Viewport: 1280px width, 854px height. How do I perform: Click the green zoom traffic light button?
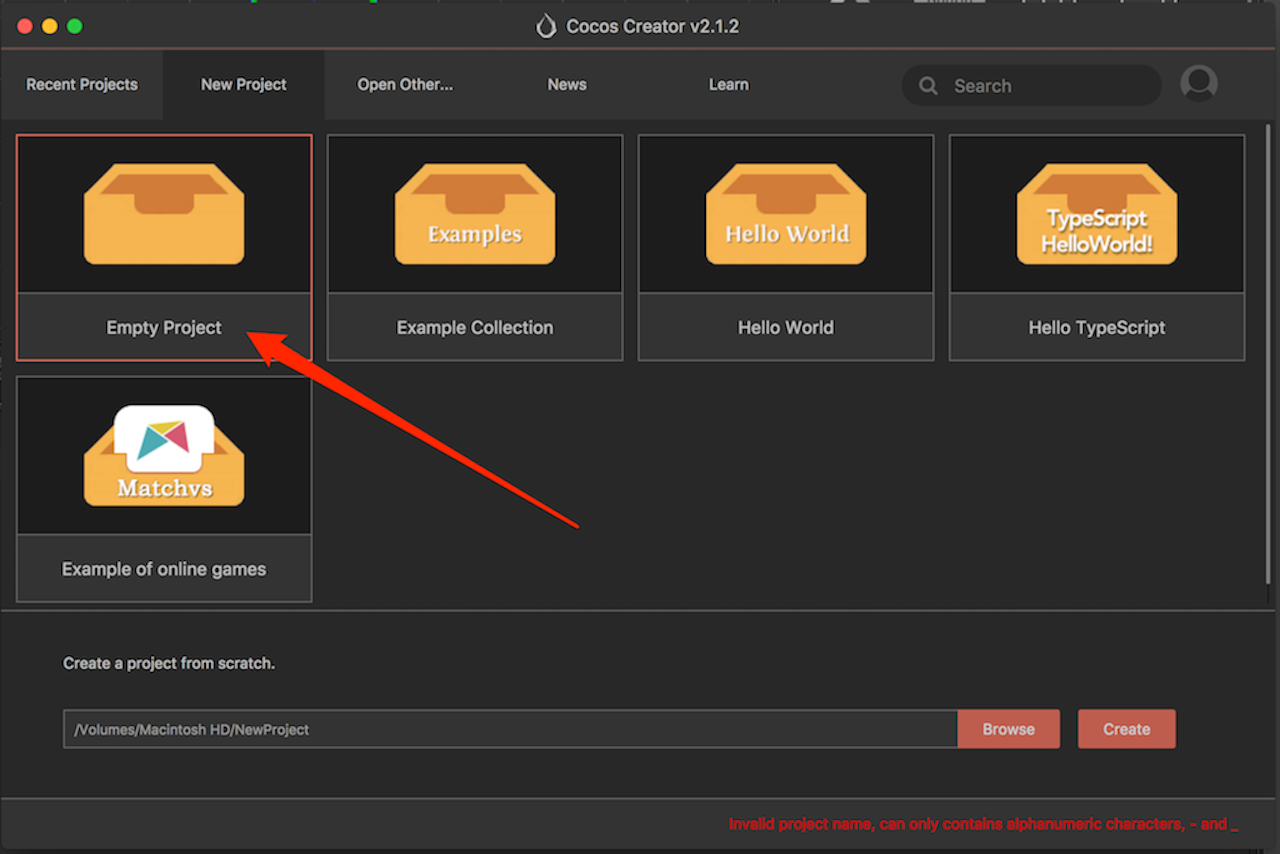click(x=74, y=26)
